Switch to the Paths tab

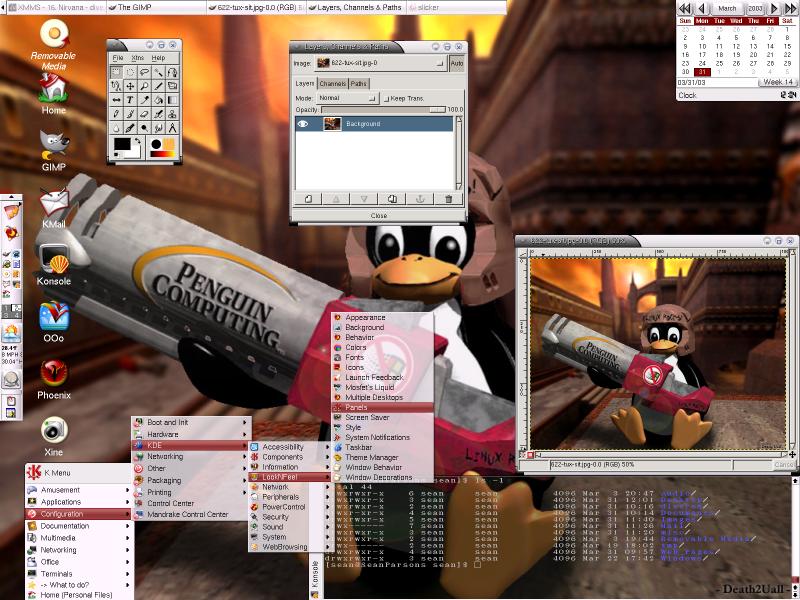(359, 83)
